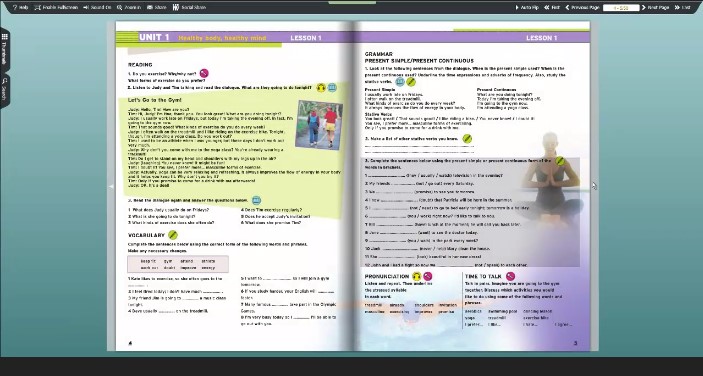The image size is (703, 376).
Task: Go to the Next Page
Action: (655, 7)
